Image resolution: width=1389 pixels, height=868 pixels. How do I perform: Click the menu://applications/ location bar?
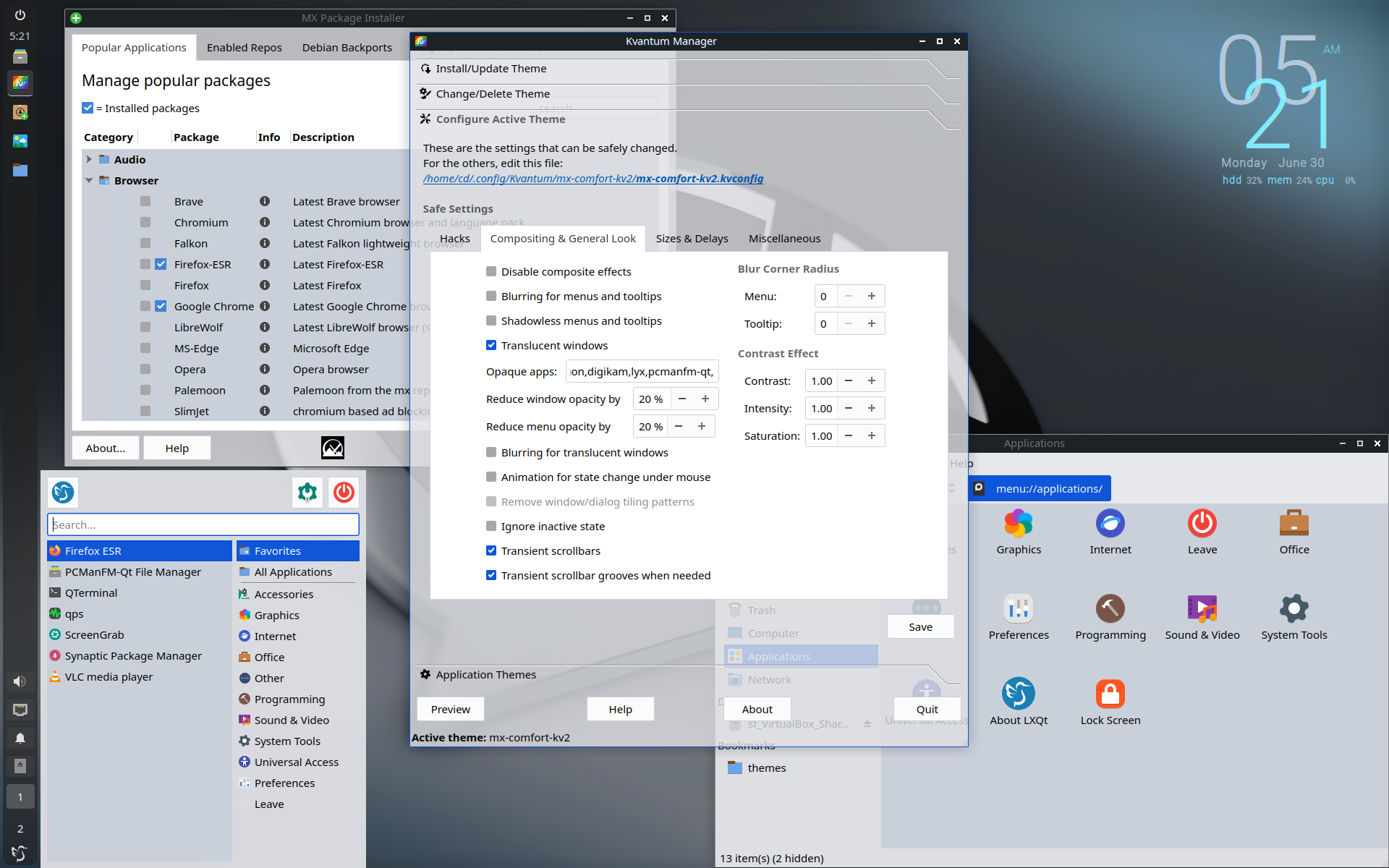click(x=1040, y=488)
